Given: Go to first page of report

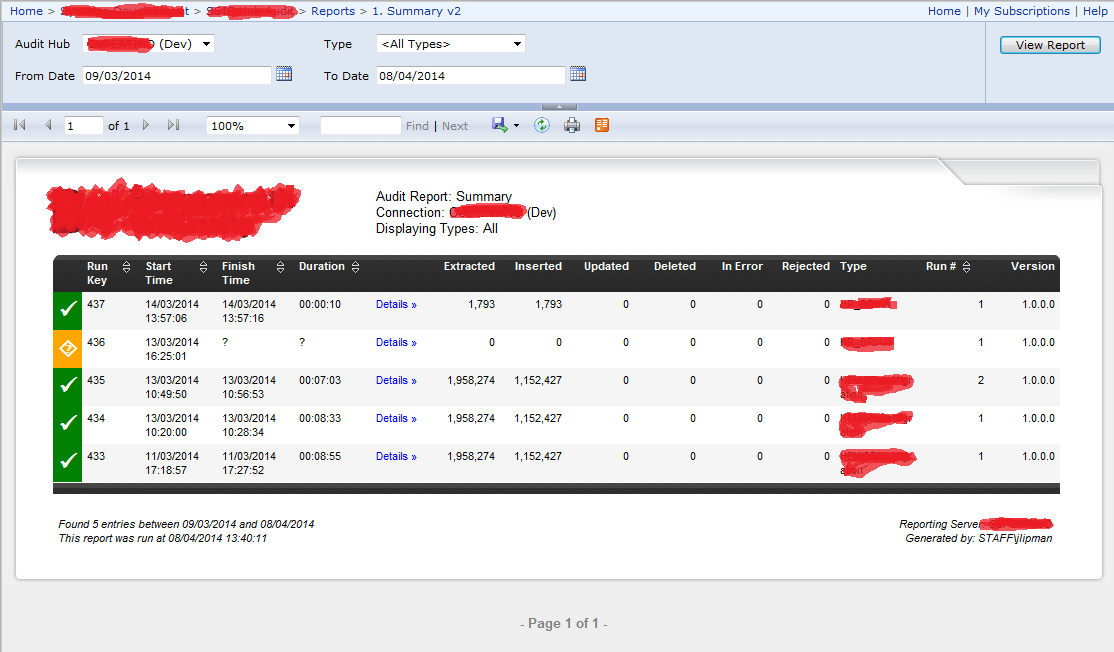Looking at the screenshot, I should (x=20, y=125).
